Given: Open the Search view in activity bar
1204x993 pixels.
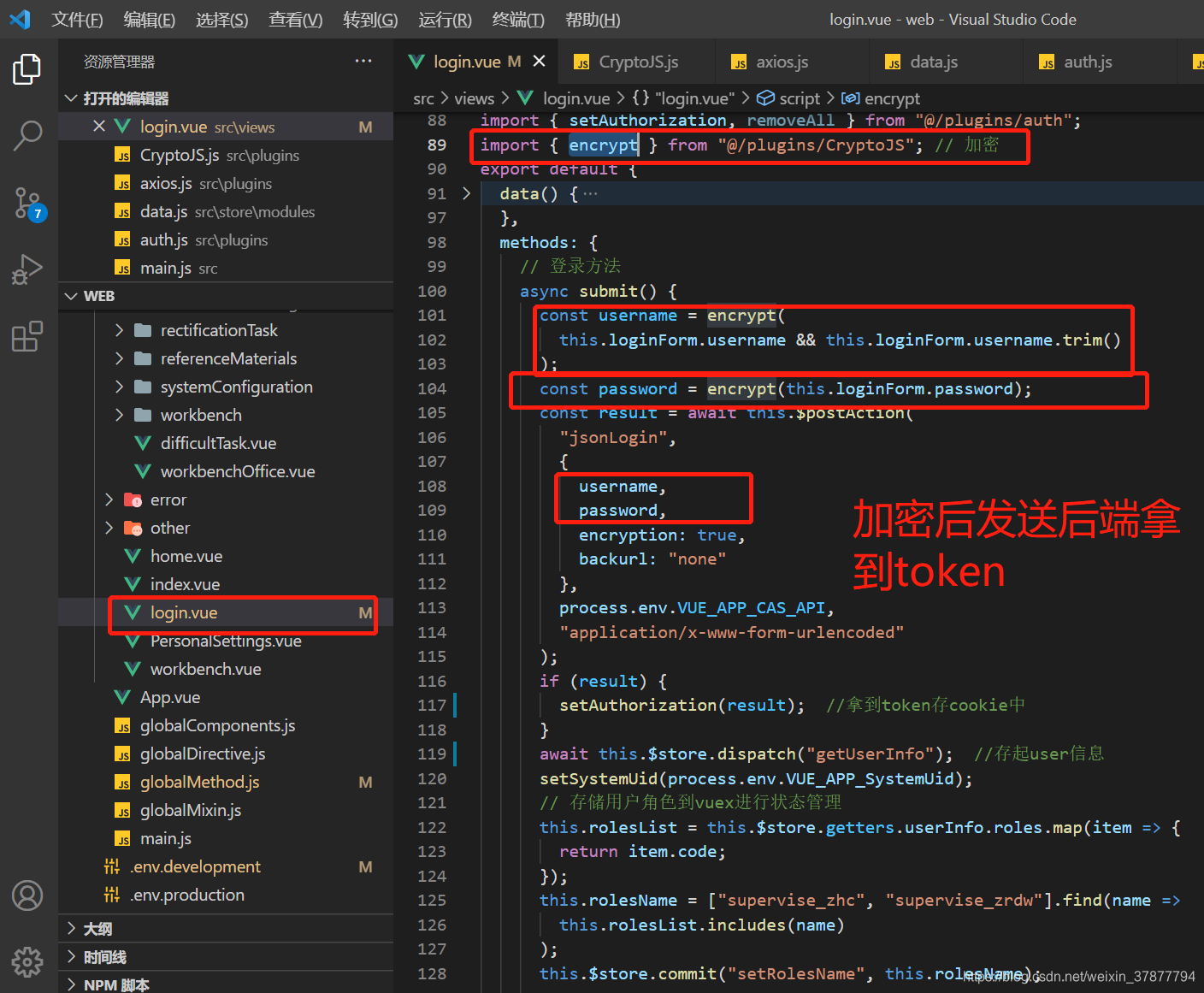Looking at the screenshot, I should [27, 136].
